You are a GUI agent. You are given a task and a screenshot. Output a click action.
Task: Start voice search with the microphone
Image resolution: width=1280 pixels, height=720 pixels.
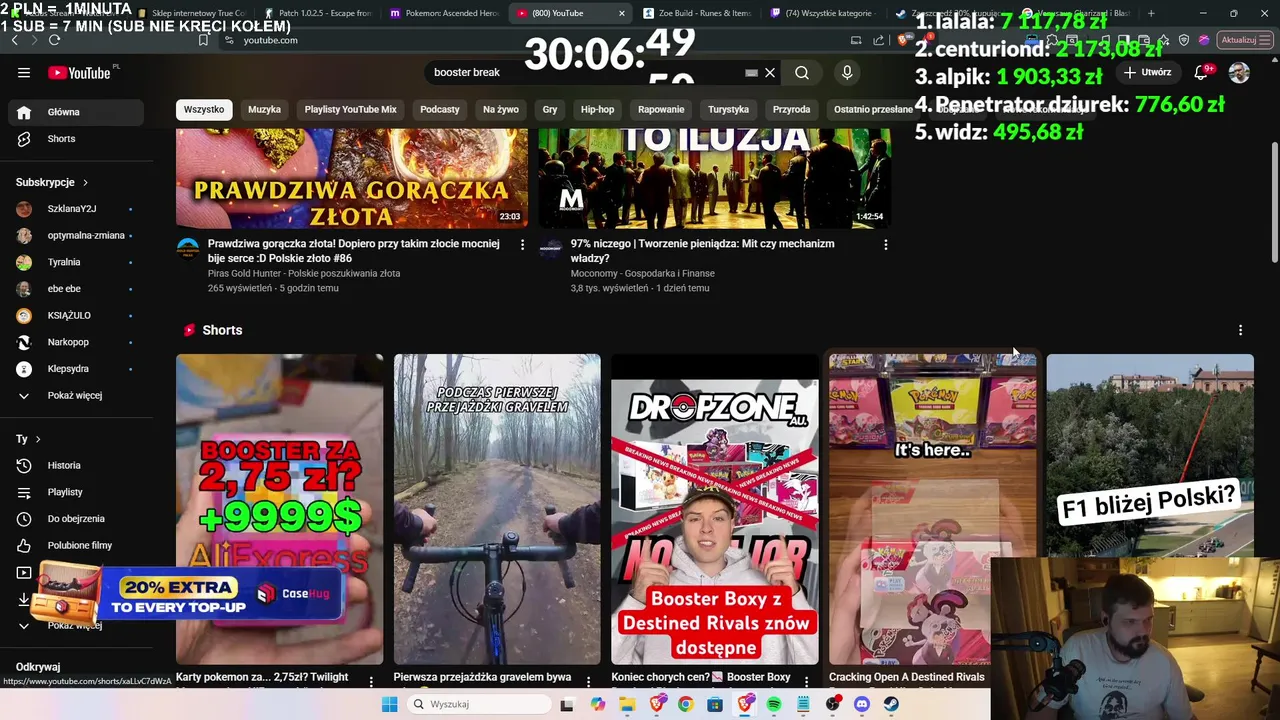(847, 72)
